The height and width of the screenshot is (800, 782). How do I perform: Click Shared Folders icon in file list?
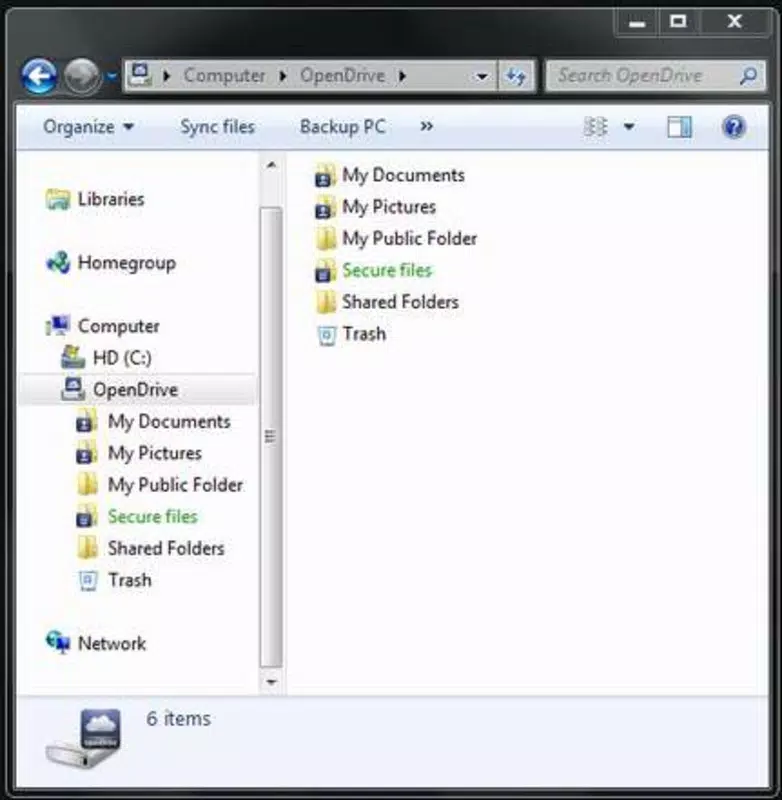325,302
